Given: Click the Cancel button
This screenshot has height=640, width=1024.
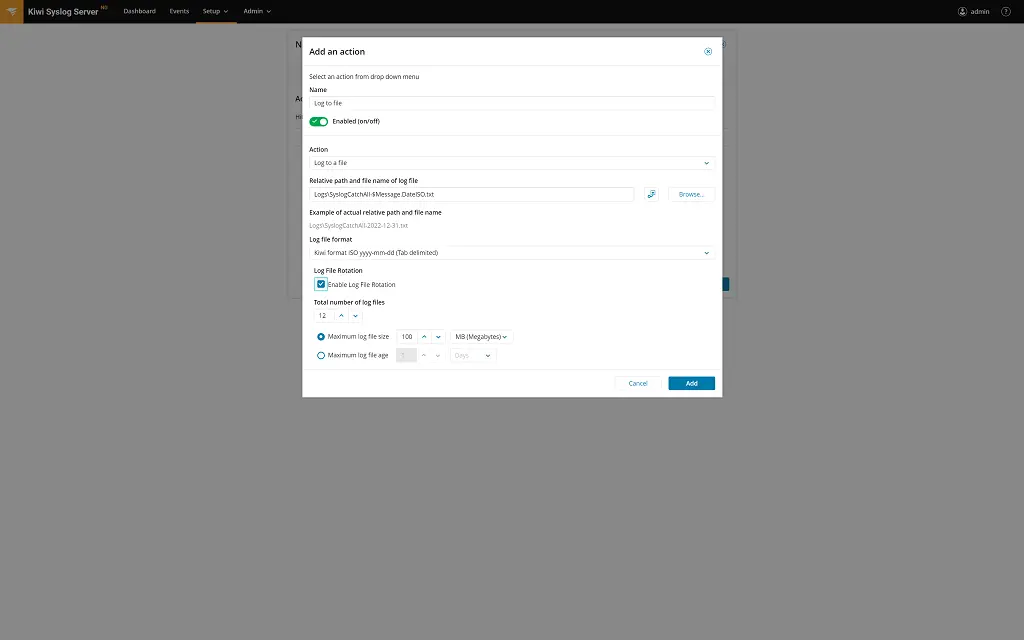Looking at the screenshot, I should 638,383.
